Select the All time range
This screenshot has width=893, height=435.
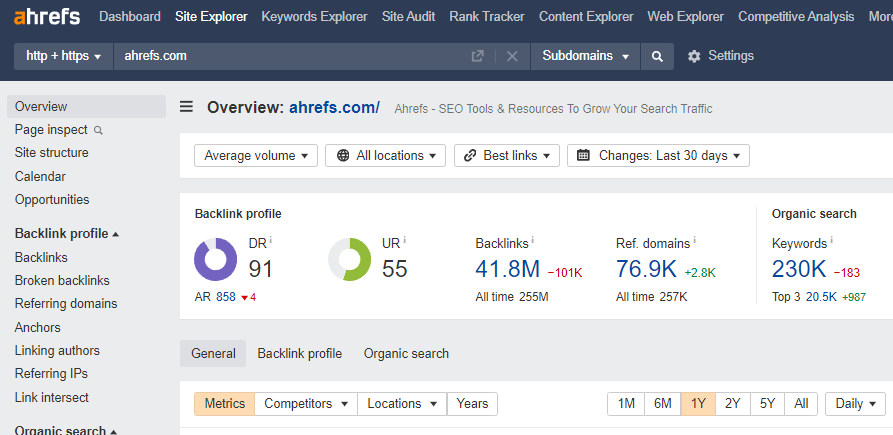tap(801, 404)
